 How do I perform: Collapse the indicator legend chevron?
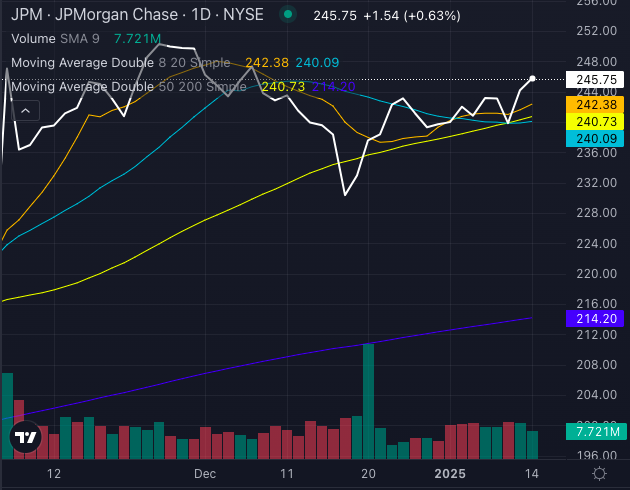tap(25, 110)
